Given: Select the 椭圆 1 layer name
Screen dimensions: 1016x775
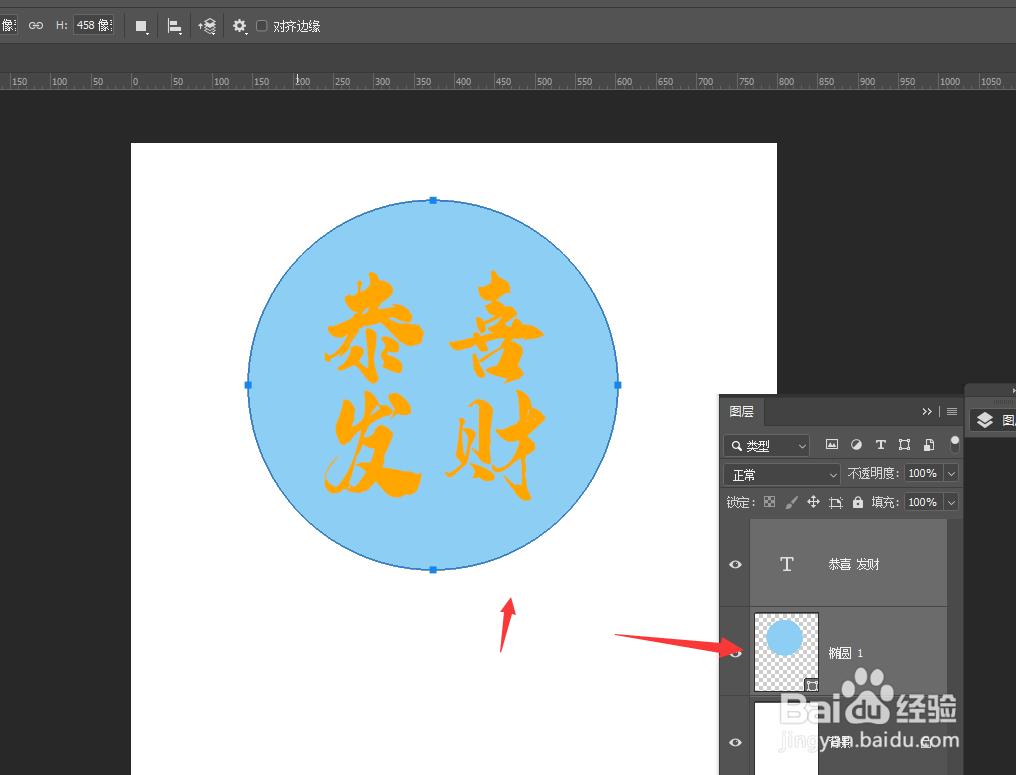Looking at the screenshot, I should (846, 653).
